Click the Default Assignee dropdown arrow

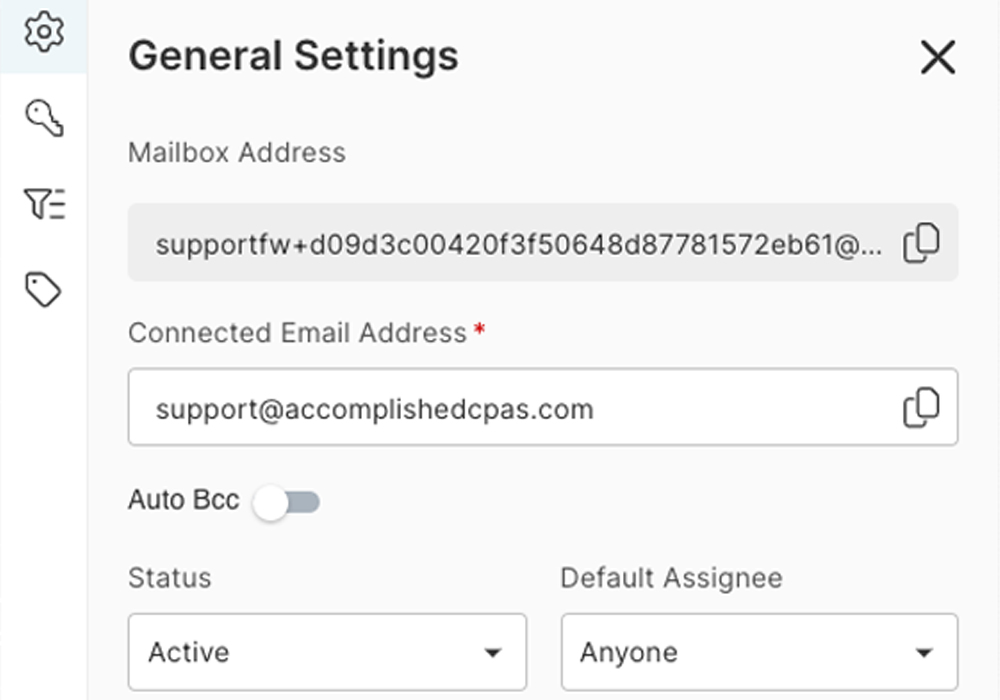[923, 653]
